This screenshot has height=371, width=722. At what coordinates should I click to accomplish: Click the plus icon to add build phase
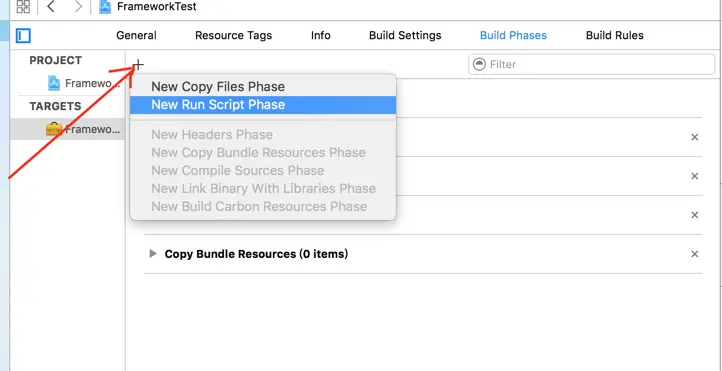(138, 65)
